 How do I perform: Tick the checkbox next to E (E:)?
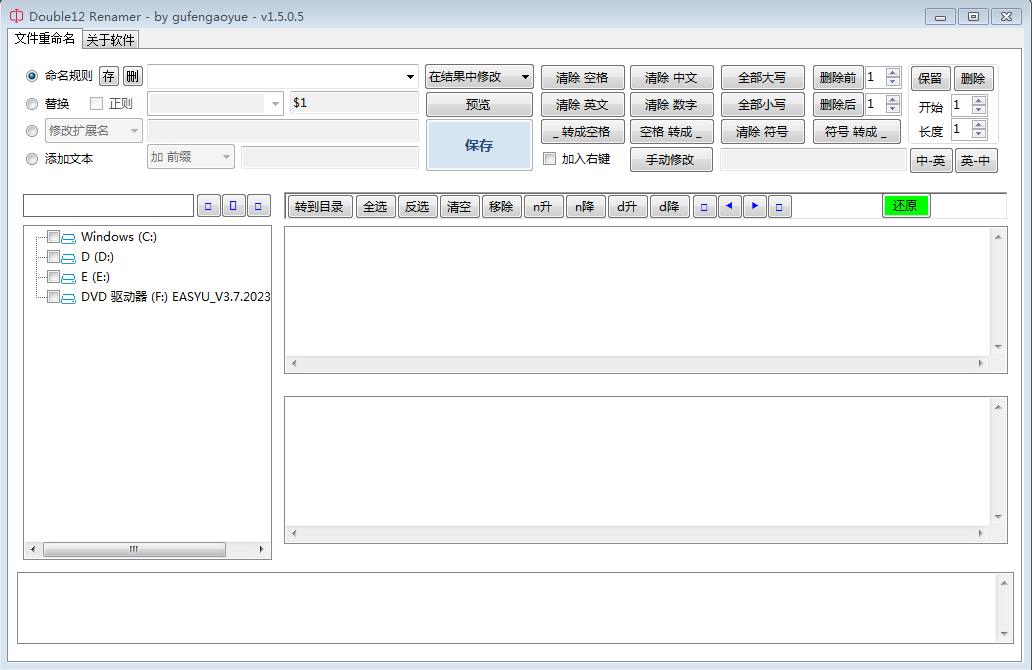(53, 277)
